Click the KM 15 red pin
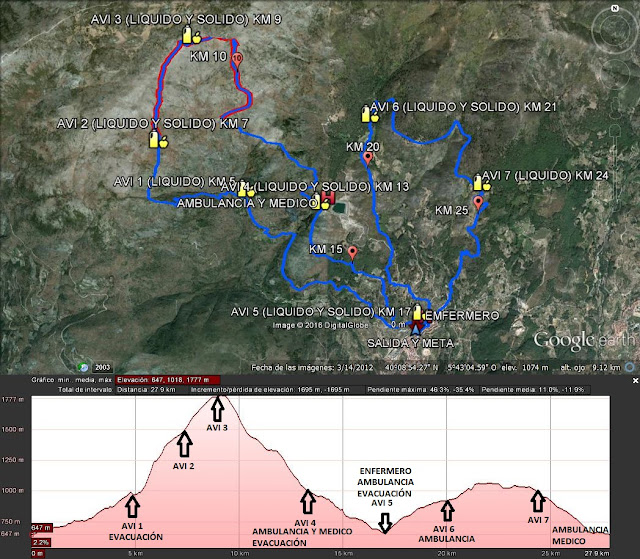 (x=352, y=253)
